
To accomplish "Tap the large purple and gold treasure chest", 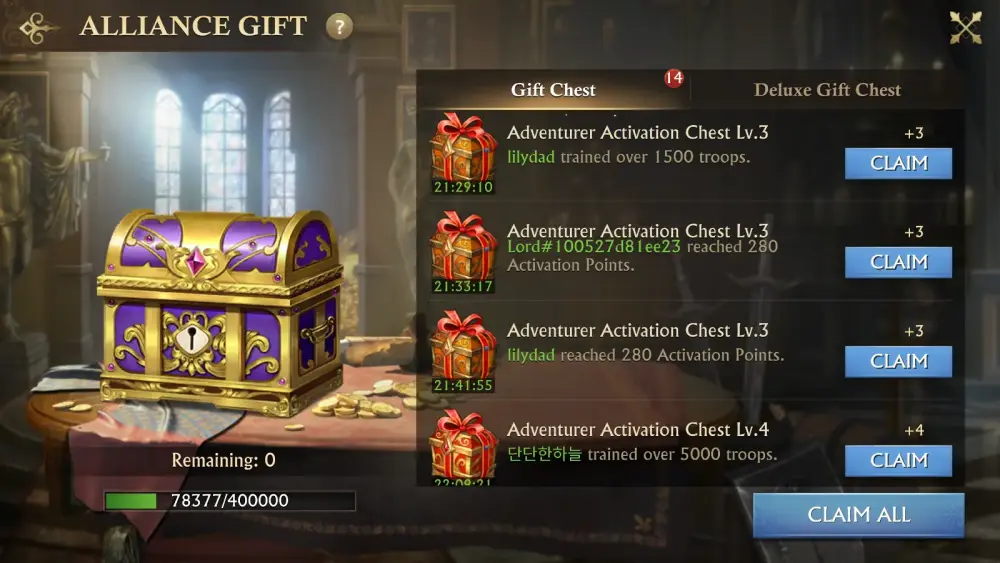I will click(220, 312).
